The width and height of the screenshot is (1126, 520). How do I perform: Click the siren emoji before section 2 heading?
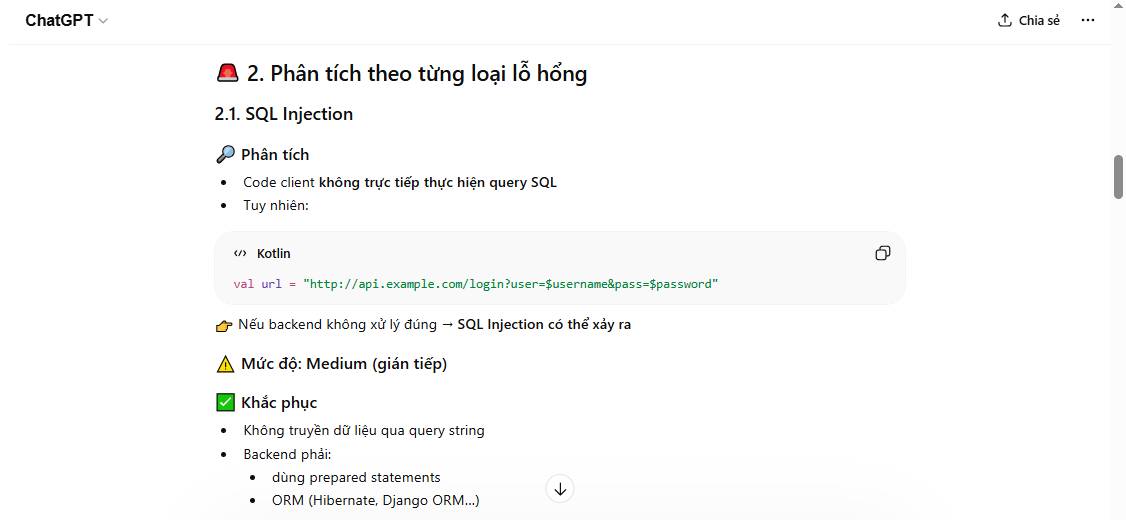click(x=227, y=73)
